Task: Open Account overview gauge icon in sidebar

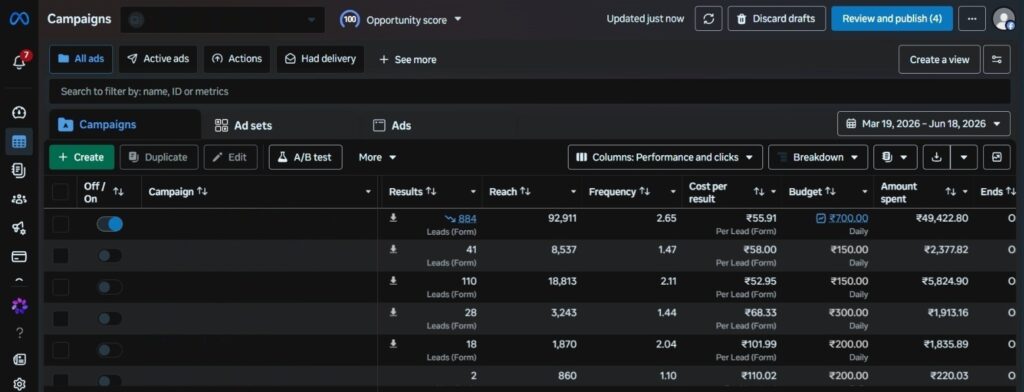Action: pyautogui.click(x=19, y=112)
